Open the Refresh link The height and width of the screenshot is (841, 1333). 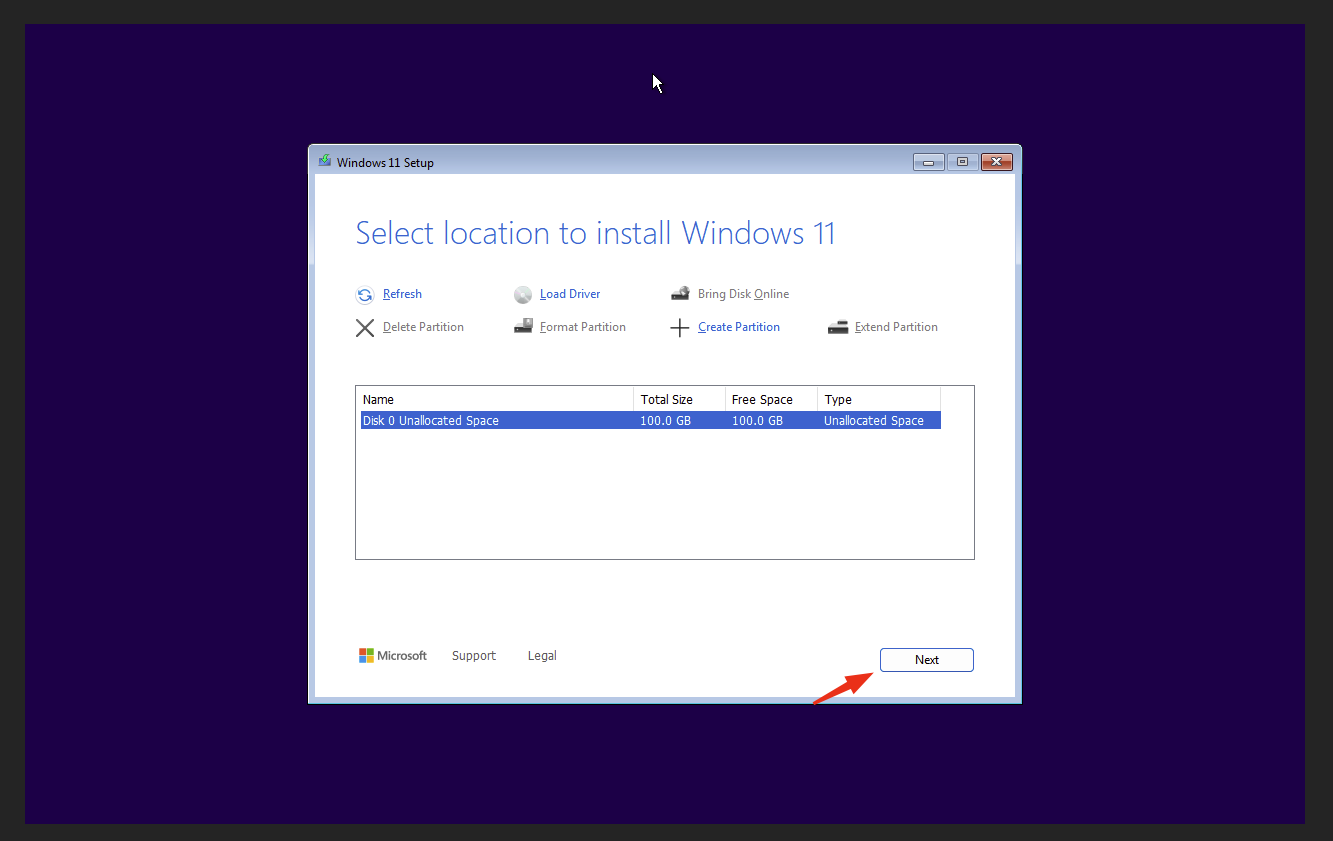coord(402,294)
